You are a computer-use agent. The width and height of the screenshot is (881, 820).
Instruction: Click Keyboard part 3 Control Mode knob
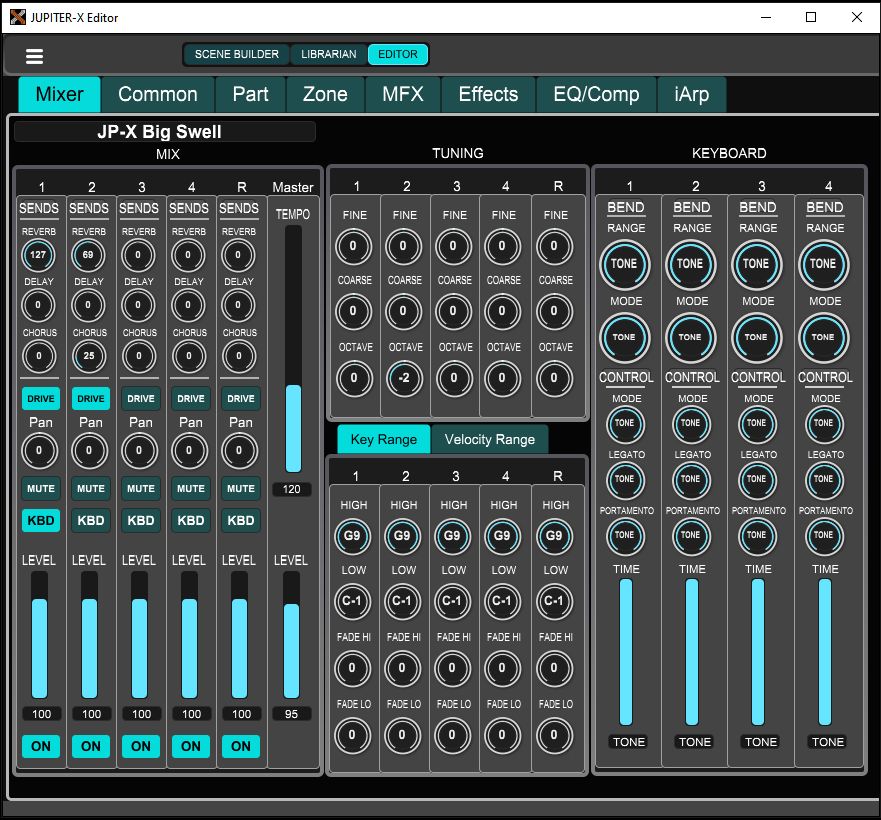(757, 424)
